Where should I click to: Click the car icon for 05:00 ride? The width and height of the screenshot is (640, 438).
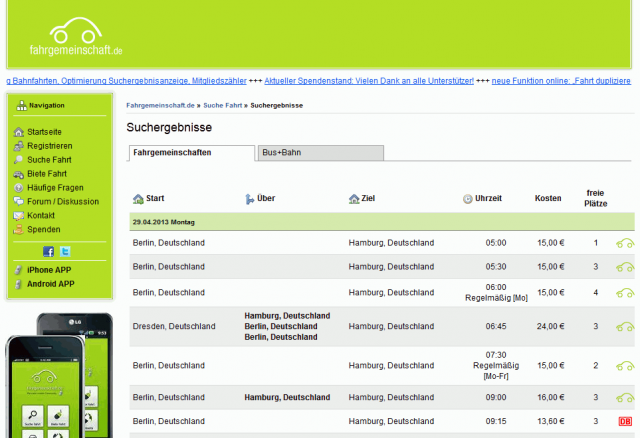pyautogui.click(x=626, y=243)
